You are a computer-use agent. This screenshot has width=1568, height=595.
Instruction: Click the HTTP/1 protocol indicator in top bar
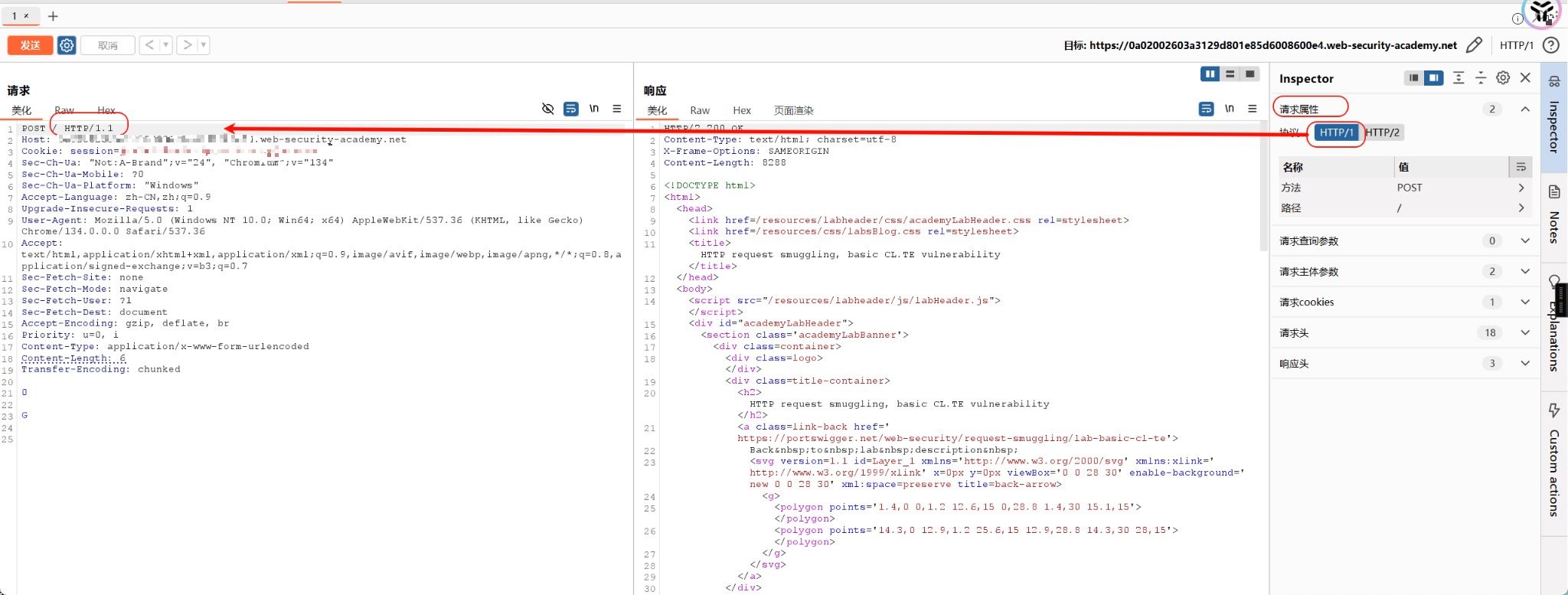1516,45
